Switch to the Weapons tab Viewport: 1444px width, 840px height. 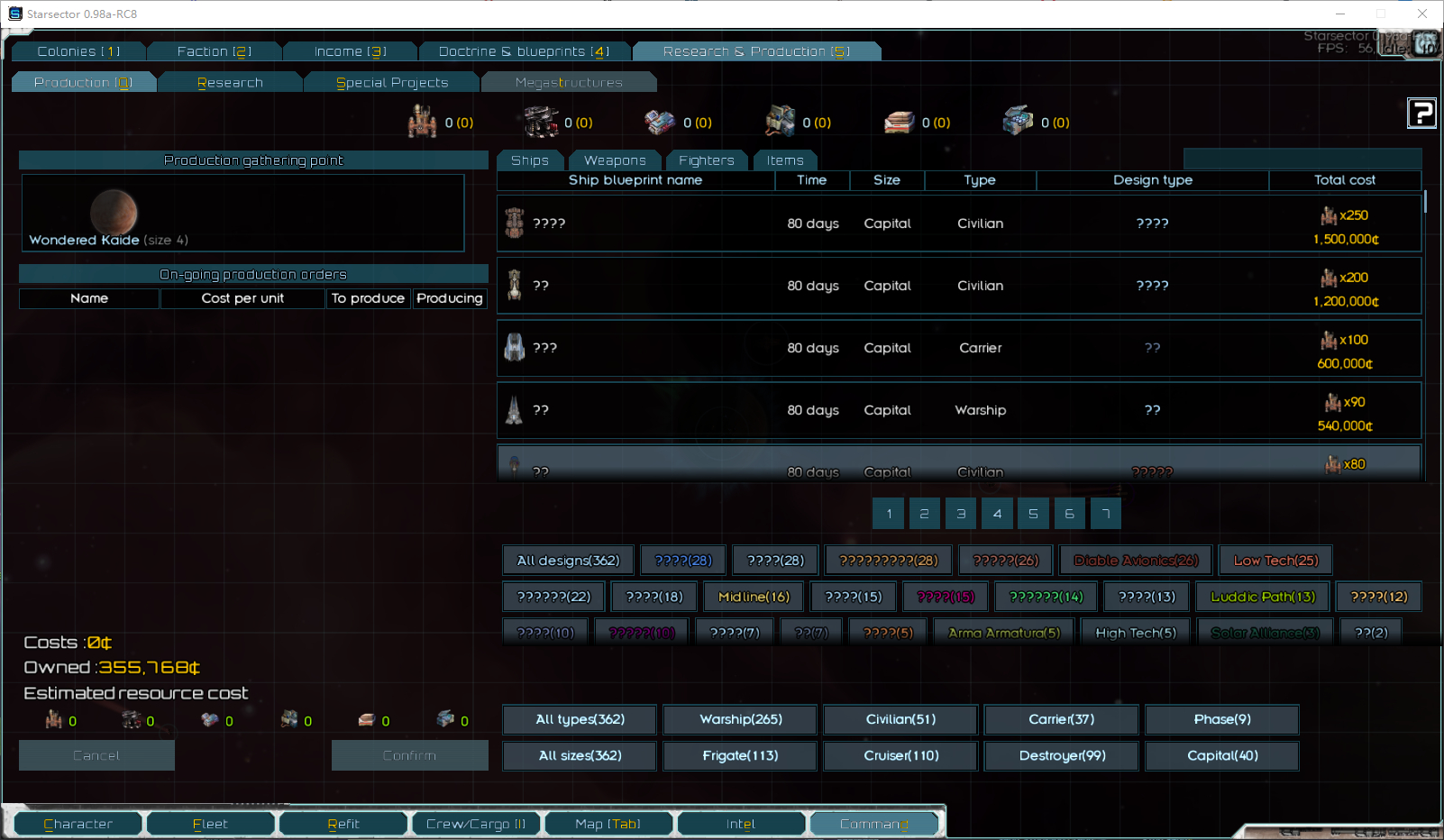pos(615,160)
